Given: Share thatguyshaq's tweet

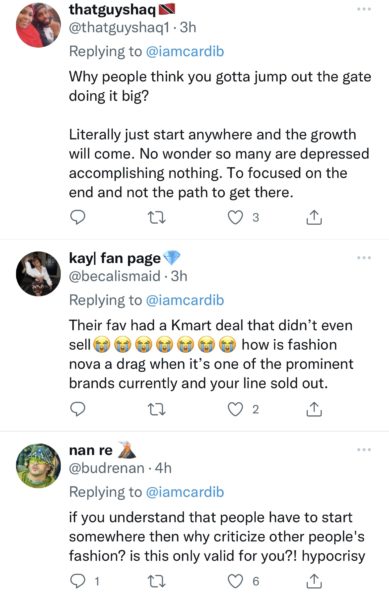Looking at the screenshot, I should [x=314, y=217].
